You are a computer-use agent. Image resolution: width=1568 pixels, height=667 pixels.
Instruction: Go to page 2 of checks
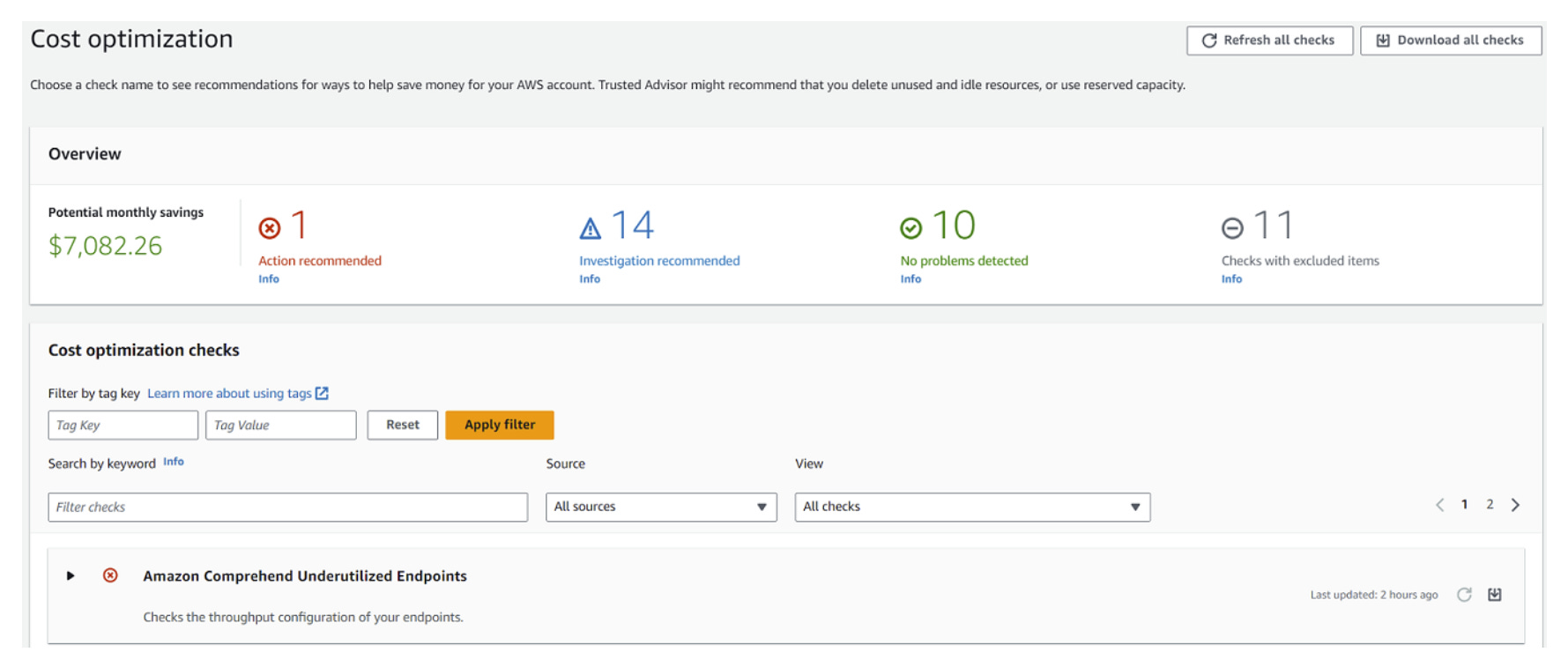[x=1490, y=505]
